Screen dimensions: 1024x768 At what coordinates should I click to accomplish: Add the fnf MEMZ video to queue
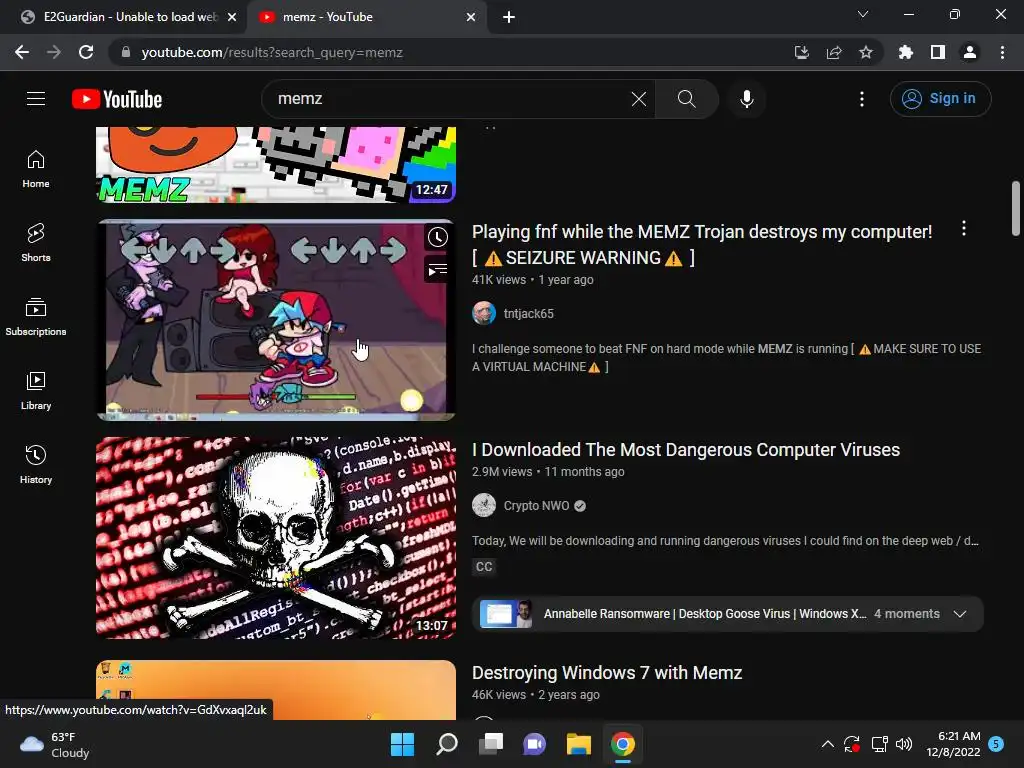coord(438,270)
